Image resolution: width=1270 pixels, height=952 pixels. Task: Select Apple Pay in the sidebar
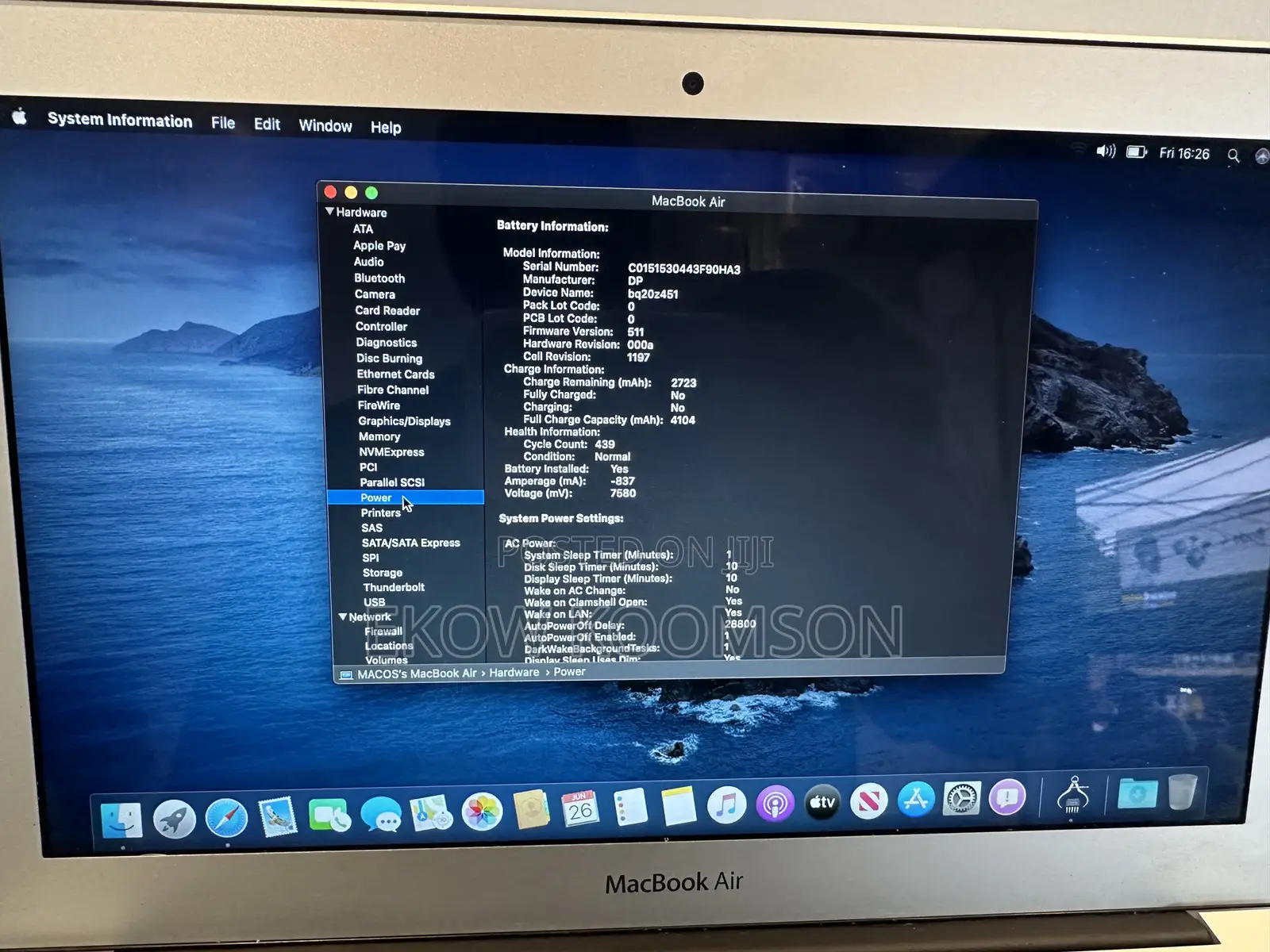[x=379, y=245]
